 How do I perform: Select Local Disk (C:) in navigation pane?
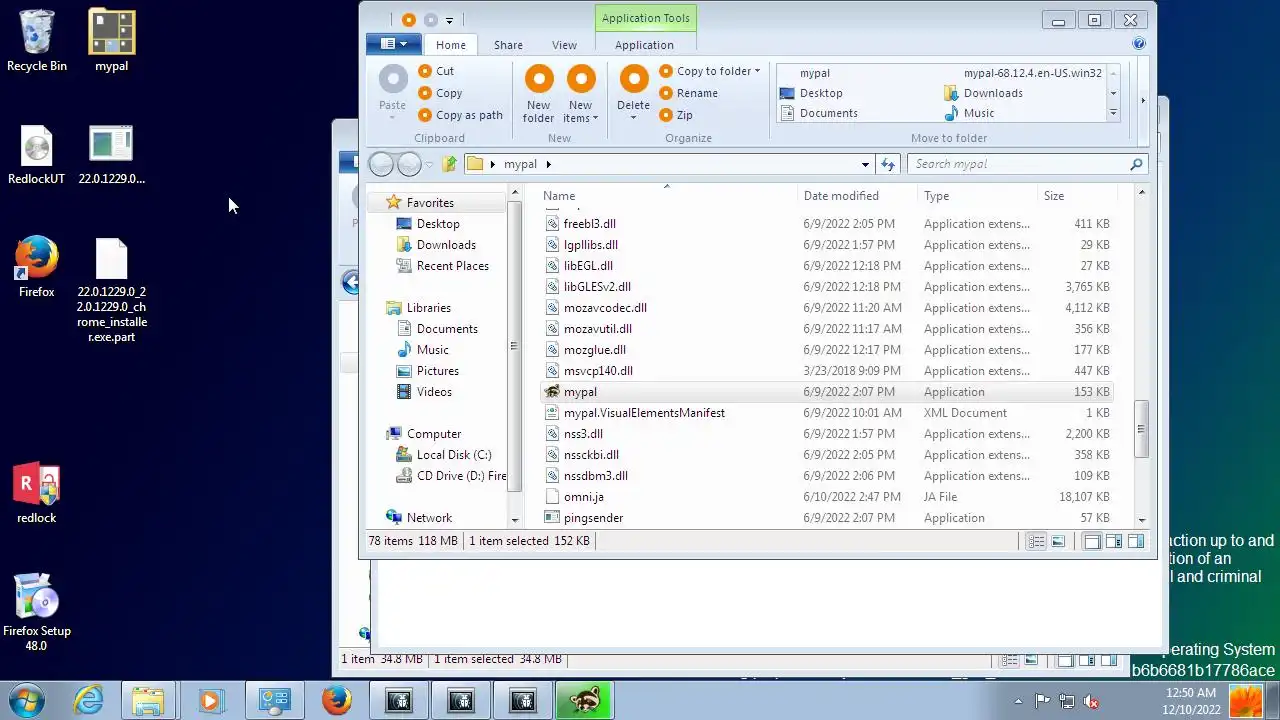pyautogui.click(x=443, y=455)
